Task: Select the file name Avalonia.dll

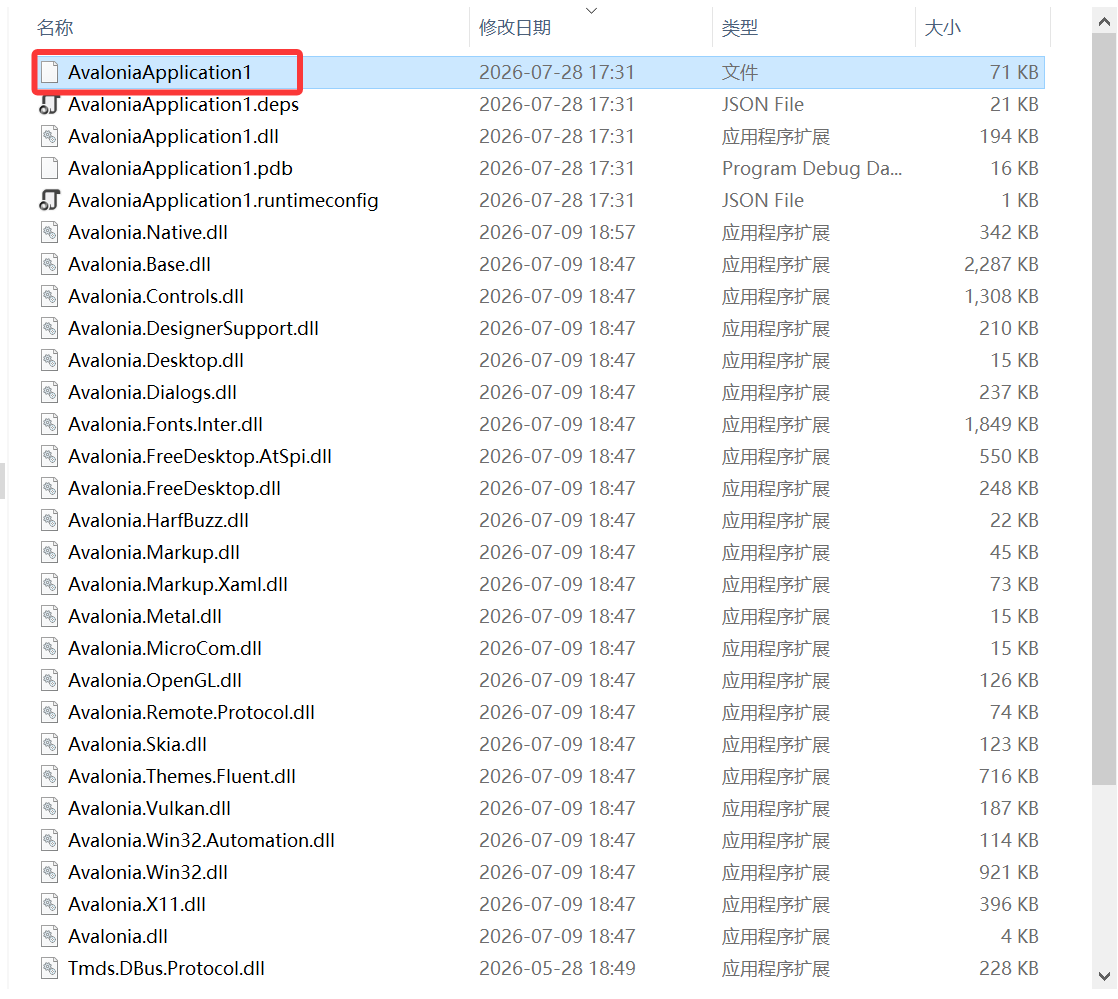Action: 118,937
